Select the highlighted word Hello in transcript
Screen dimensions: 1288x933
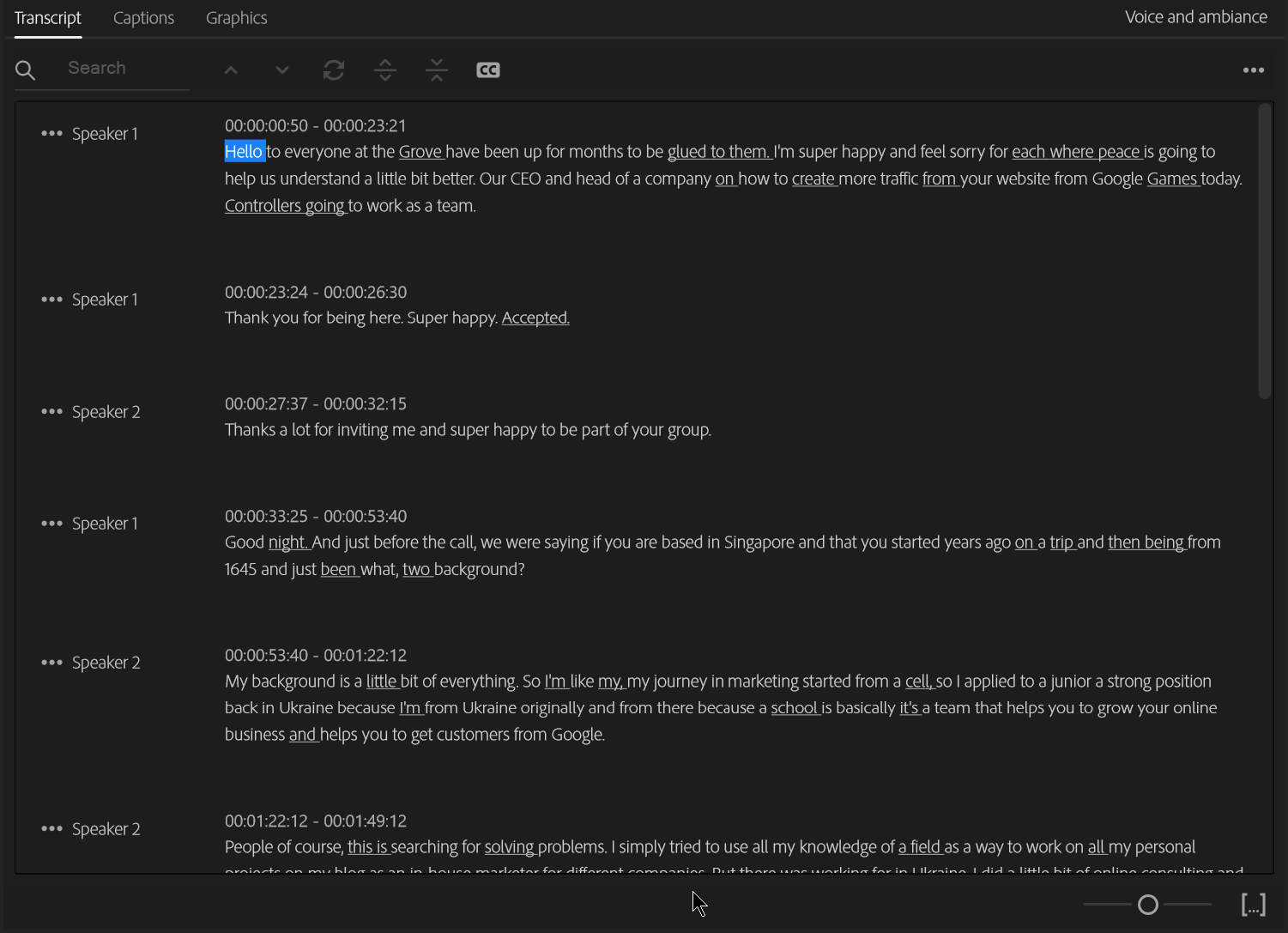[244, 151]
